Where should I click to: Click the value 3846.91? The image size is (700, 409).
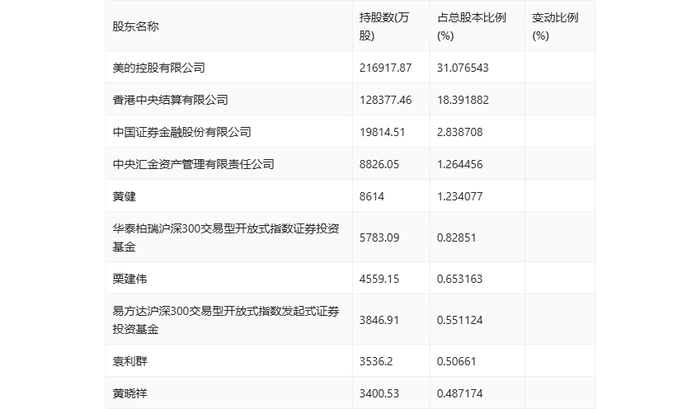pos(379,320)
